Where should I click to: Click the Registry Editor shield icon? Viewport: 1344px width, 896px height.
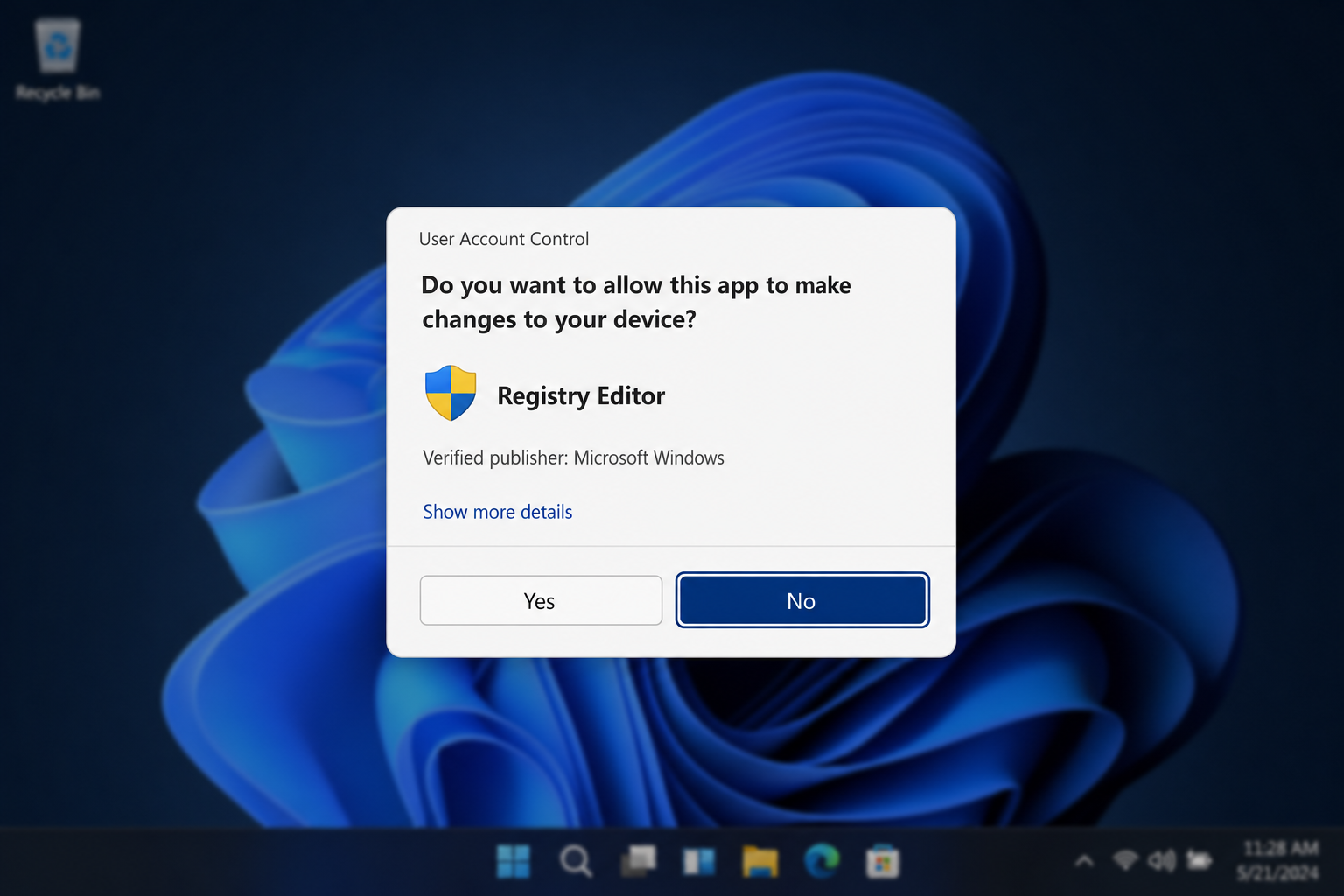pyautogui.click(x=451, y=393)
